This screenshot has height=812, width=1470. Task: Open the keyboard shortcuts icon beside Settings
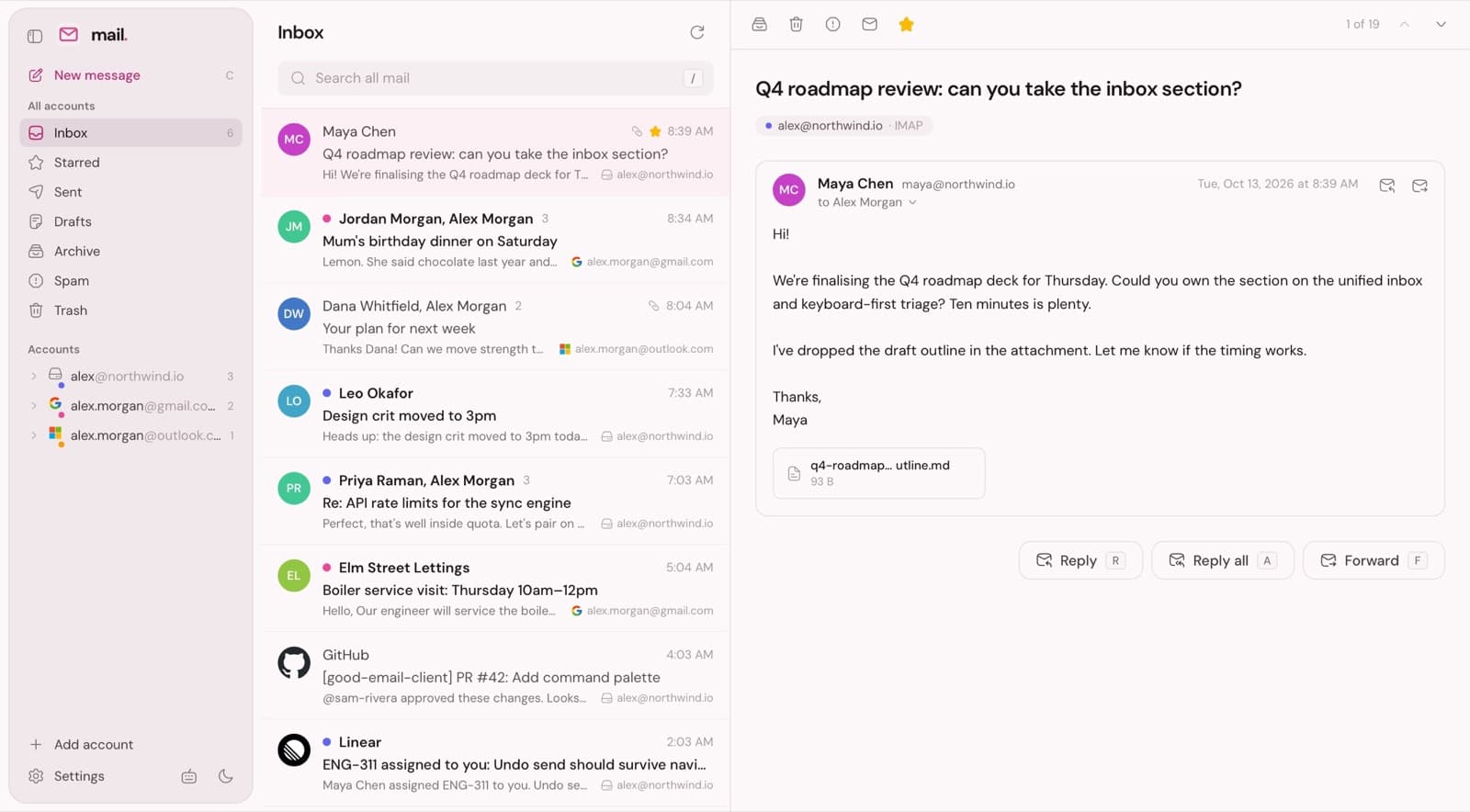[189, 776]
